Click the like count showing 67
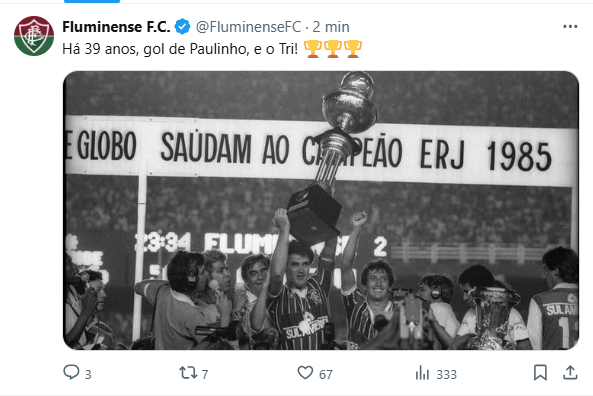Screen dimensions: 593x396 [326, 374]
